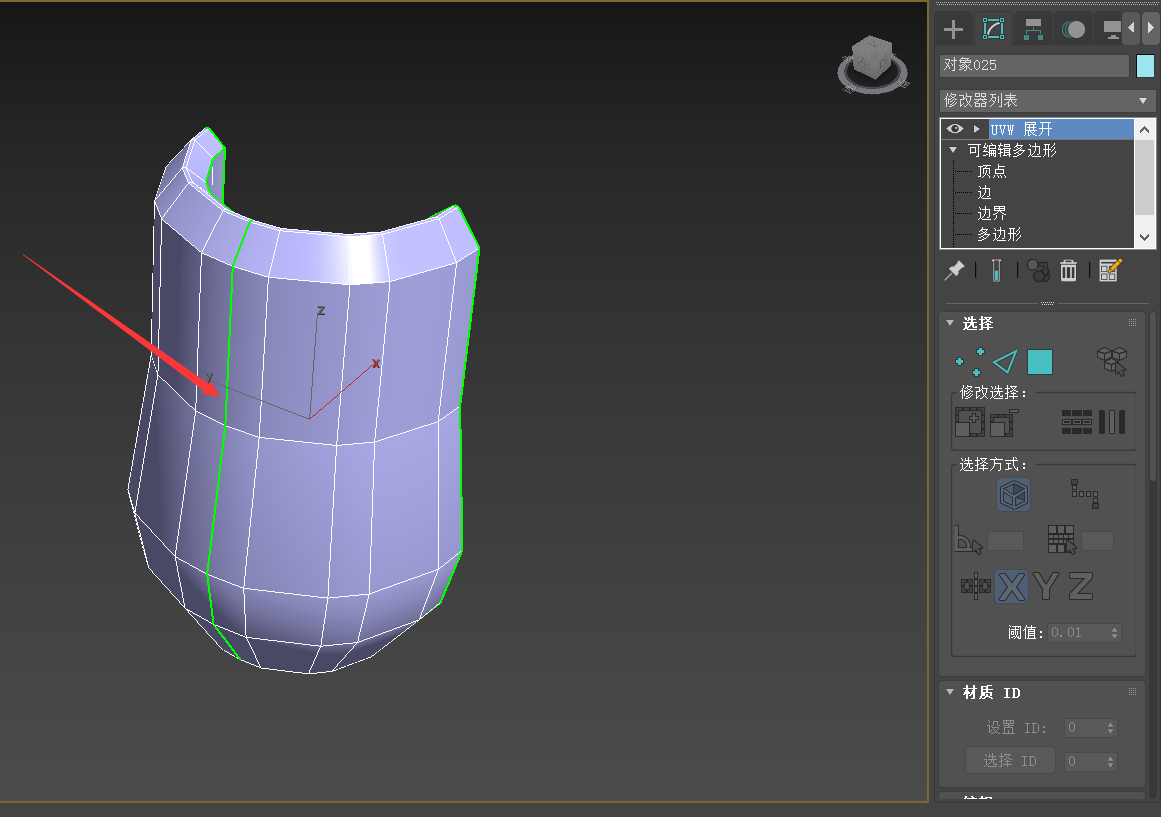Click the 阈值 threshold spinner arrows
Screen dimensions: 1161x817
coord(1114,633)
